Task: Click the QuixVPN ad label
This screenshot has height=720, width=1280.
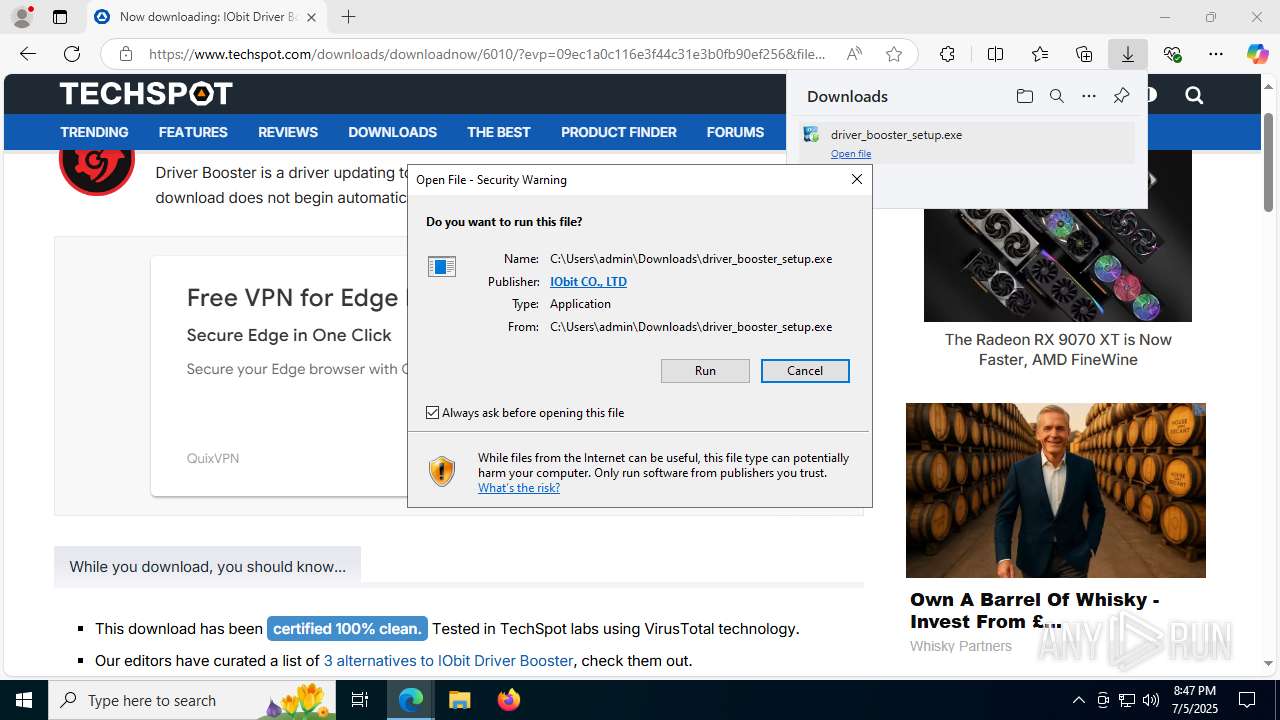Action: click(x=213, y=458)
